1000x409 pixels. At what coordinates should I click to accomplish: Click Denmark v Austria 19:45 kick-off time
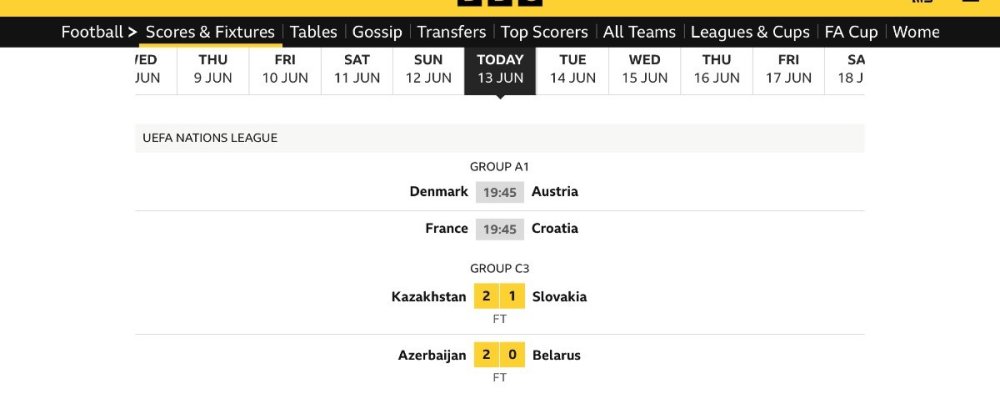(x=500, y=192)
